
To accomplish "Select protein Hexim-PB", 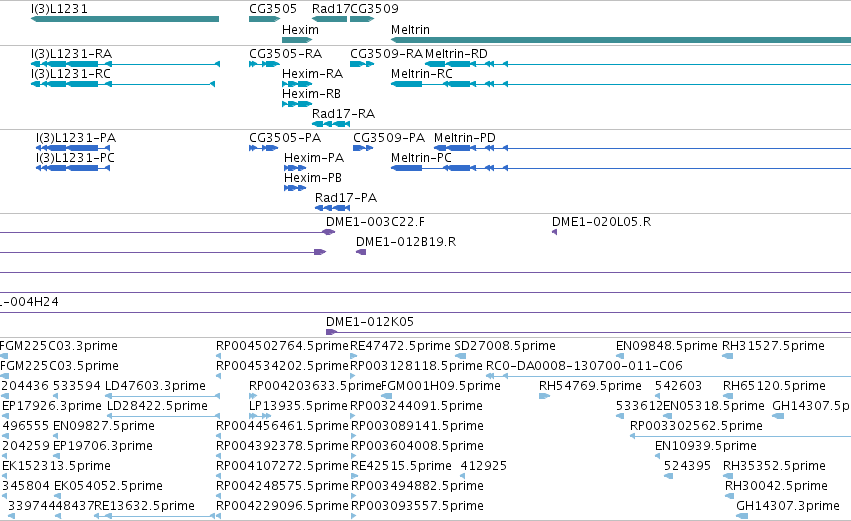I will point(313,178).
